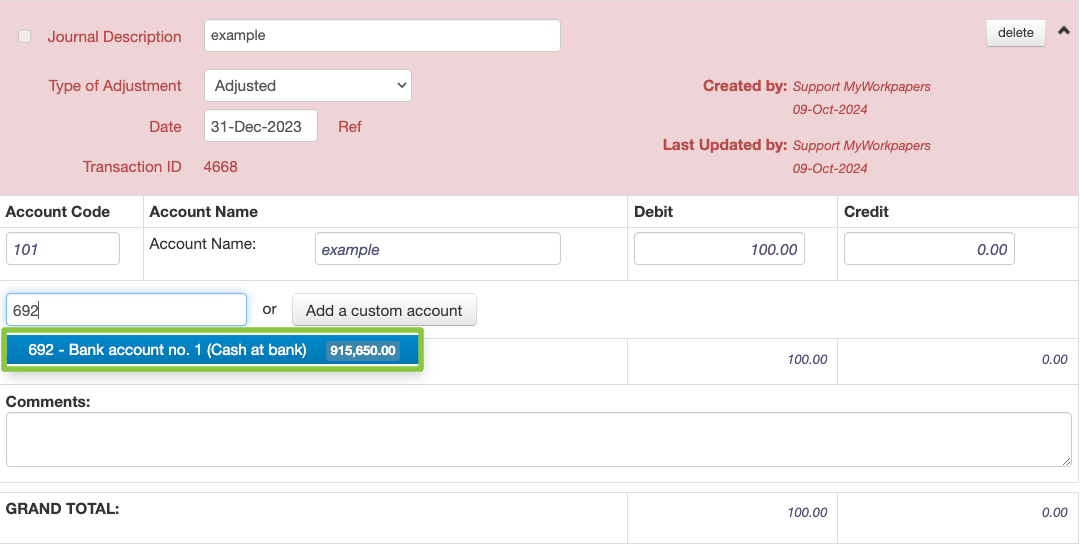Tick the checkbox beside Journal Description
This screenshot has width=1080, height=545.
click(25, 37)
